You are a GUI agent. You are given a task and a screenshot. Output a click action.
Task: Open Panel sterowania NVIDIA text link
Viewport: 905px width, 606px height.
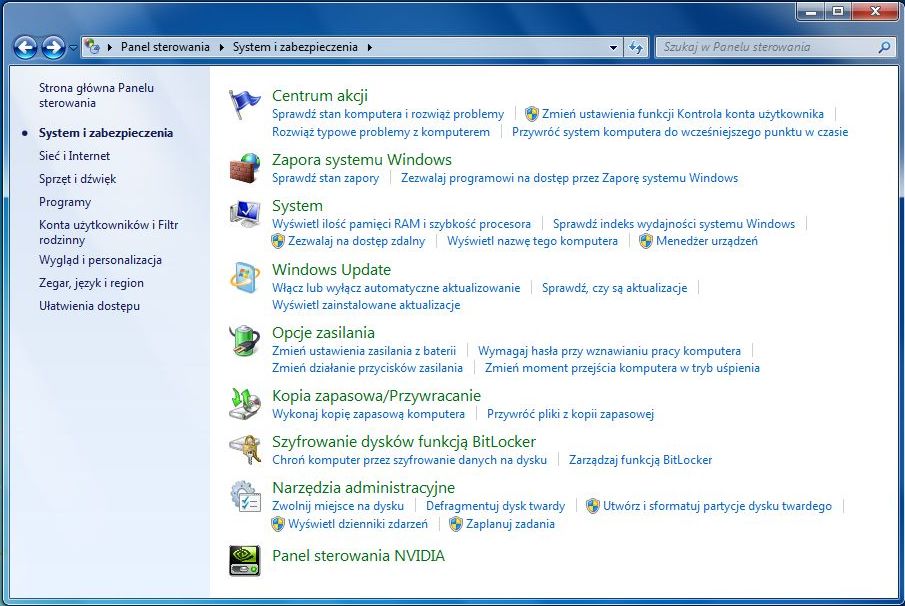[x=358, y=556]
